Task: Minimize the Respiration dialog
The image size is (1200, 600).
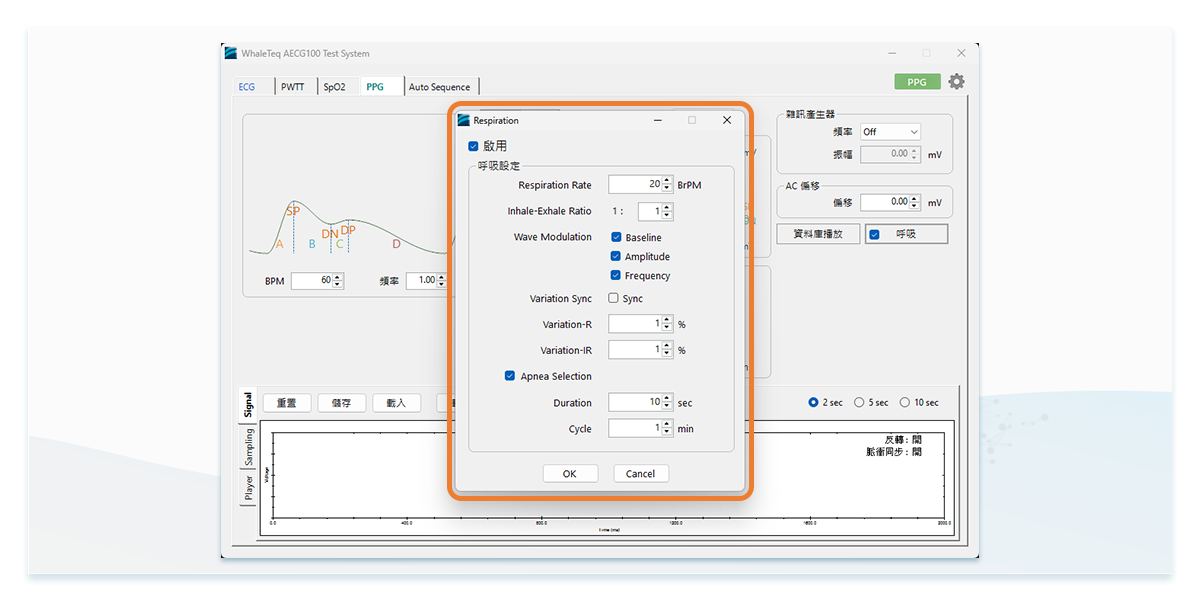Action: 658,120
